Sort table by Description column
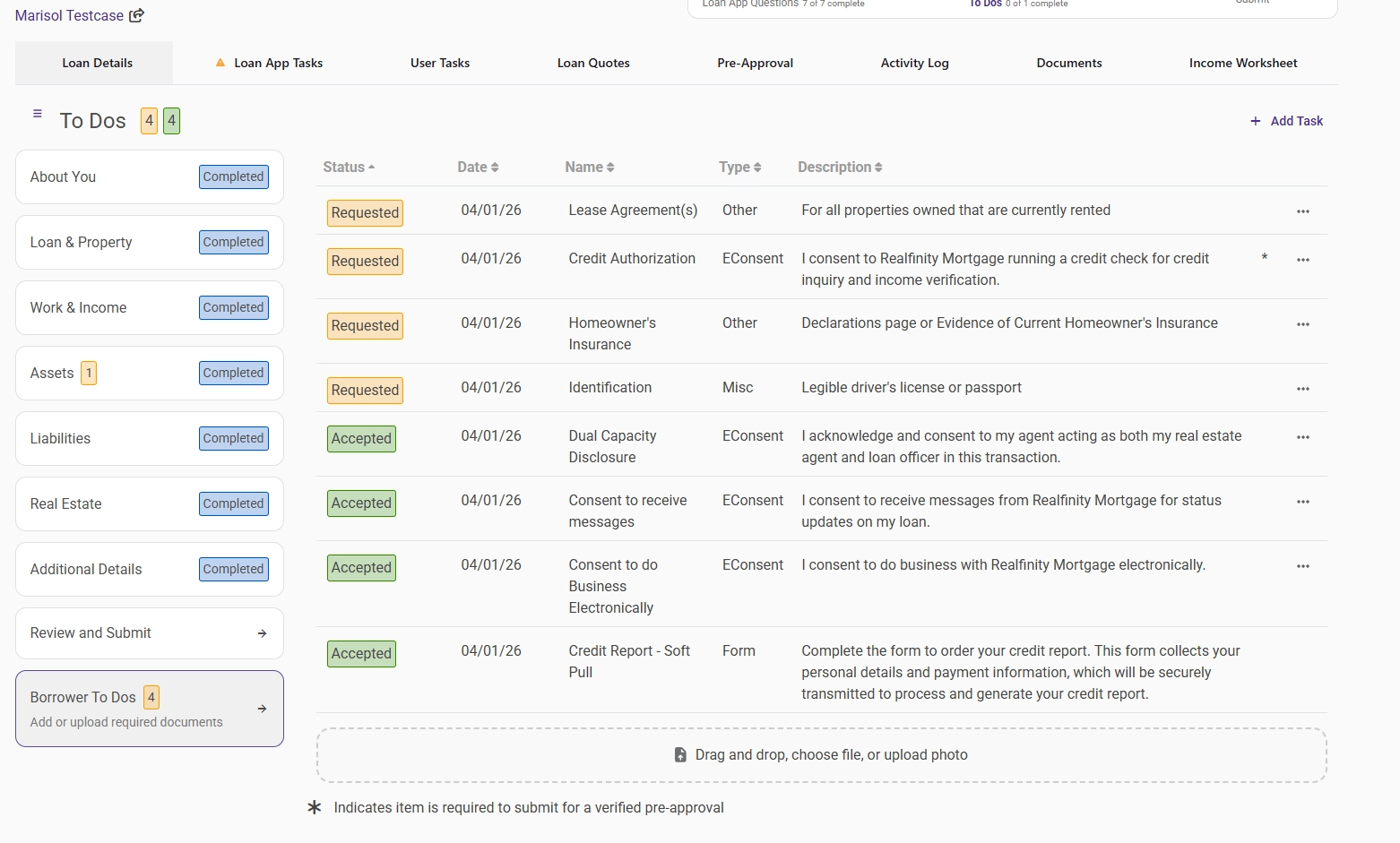The image size is (1400, 843). coord(840,168)
